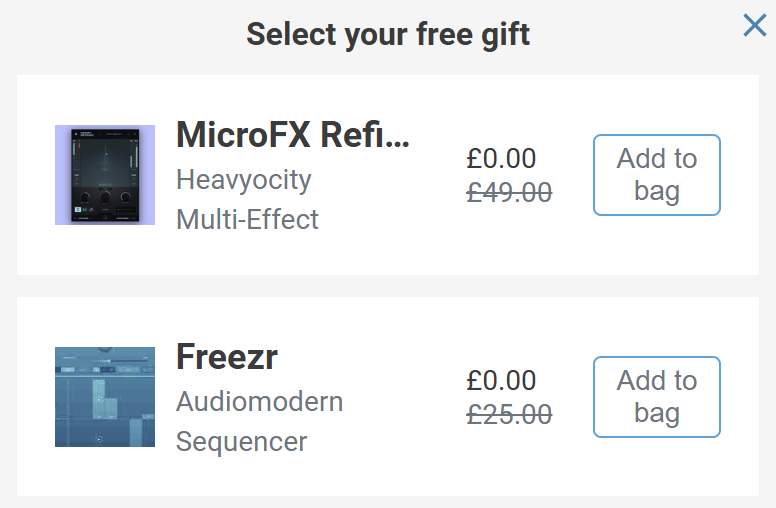Click the Freezr £0.00 price
This screenshot has width=776, height=508.
501,380
